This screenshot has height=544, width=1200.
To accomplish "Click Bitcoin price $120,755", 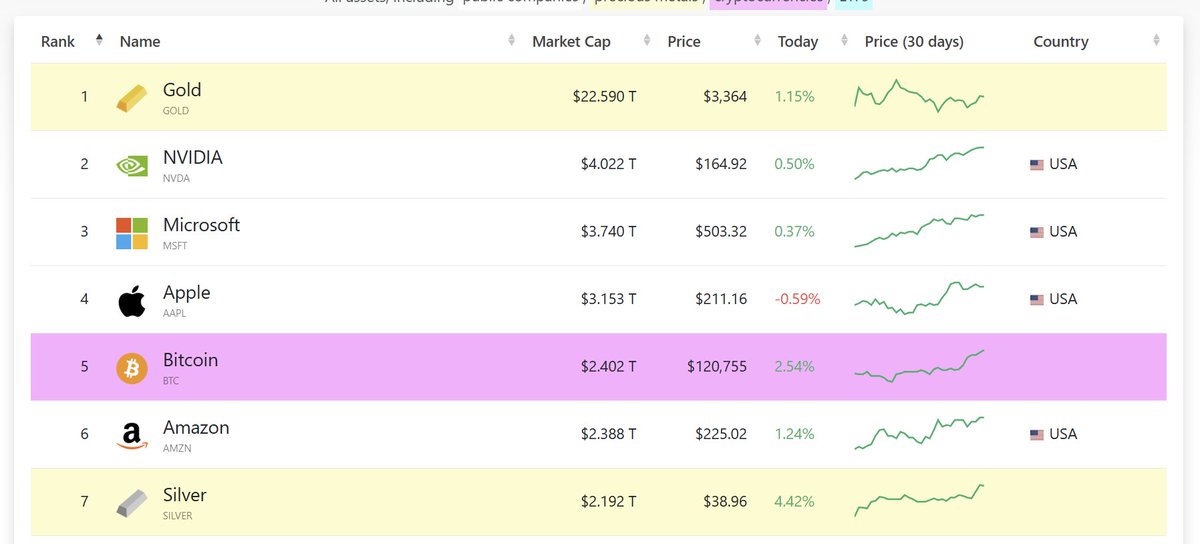I will (x=717, y=367).
